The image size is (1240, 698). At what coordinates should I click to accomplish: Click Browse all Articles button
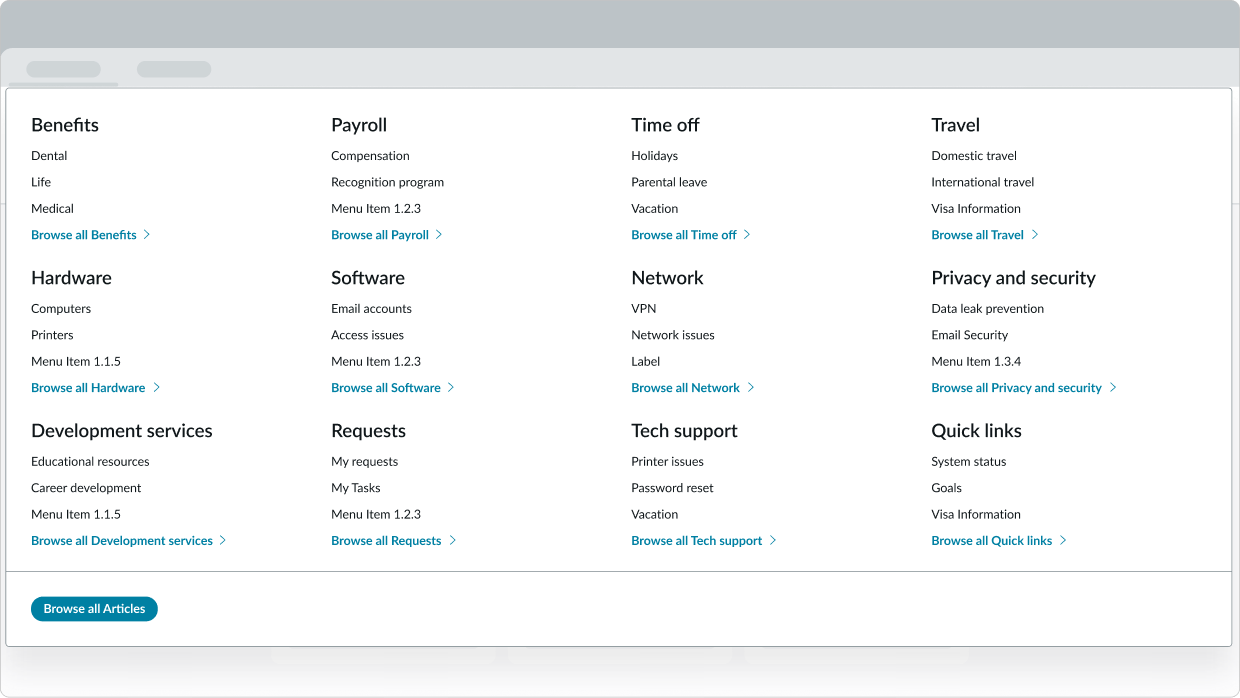tap(94, 608)
